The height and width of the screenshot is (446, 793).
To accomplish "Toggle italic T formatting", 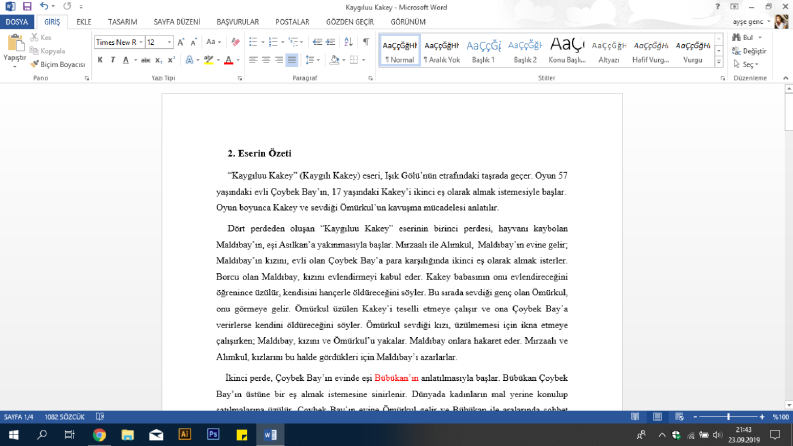I will coord(113,60).
